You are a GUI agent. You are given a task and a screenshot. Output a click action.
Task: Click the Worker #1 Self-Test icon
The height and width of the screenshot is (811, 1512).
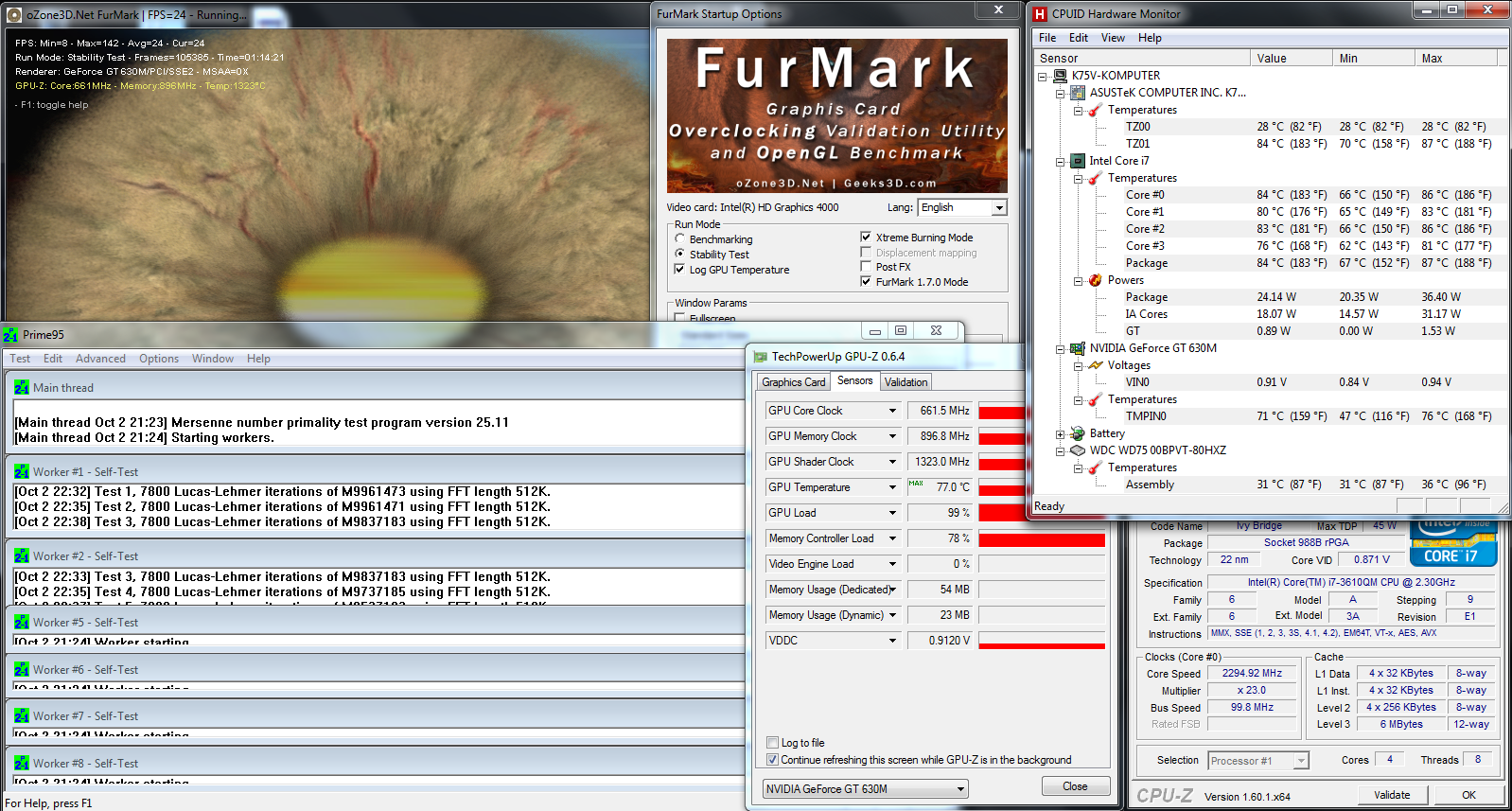pyautogui.click(x=22, y=471)
